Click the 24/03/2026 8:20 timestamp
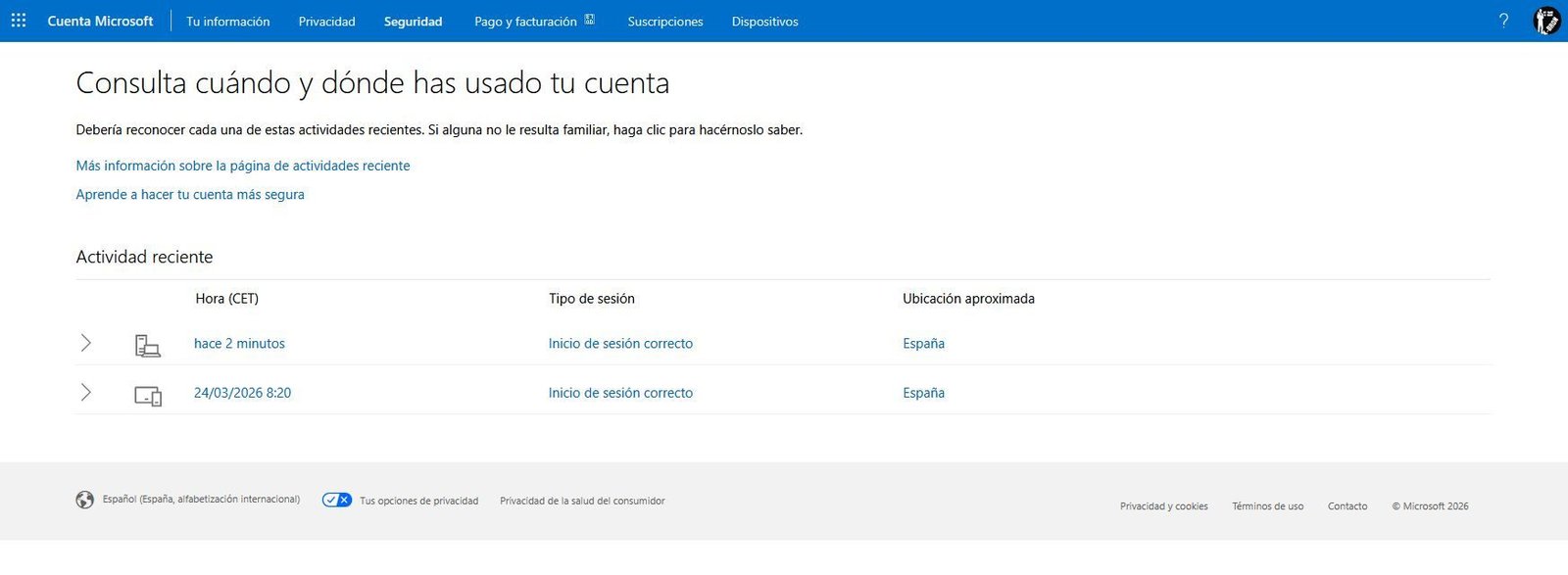 click(242, 392)
